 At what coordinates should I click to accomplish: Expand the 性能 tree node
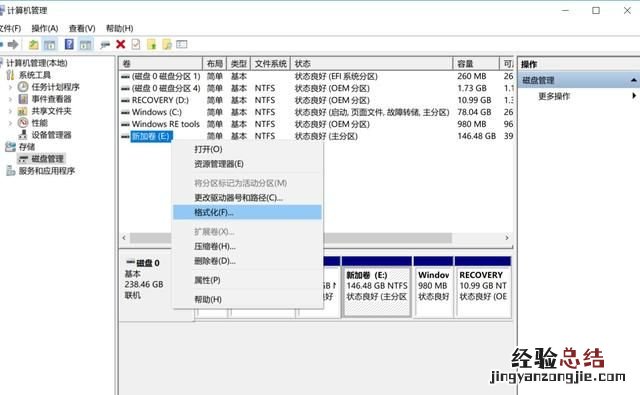point(10,123)
